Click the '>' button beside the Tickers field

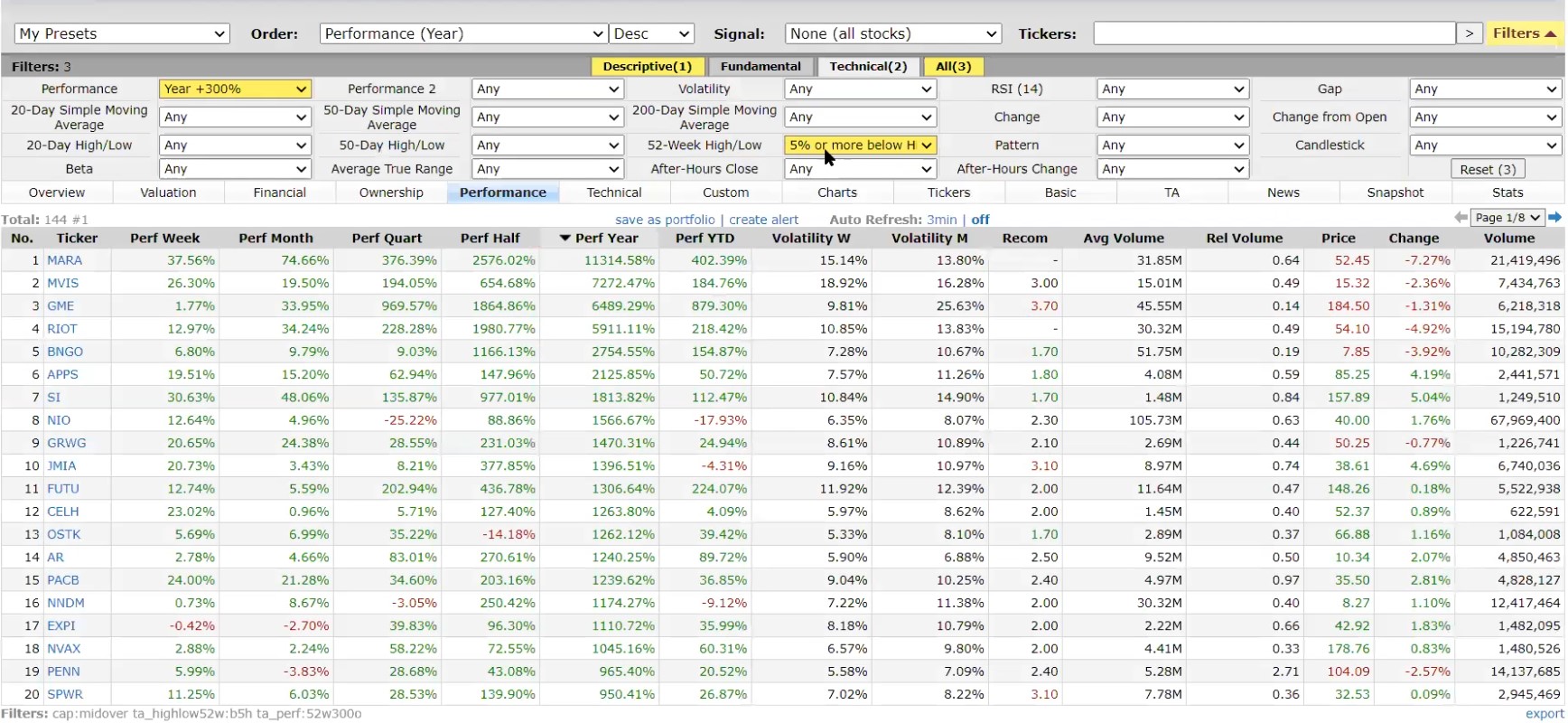[1470, 33]
